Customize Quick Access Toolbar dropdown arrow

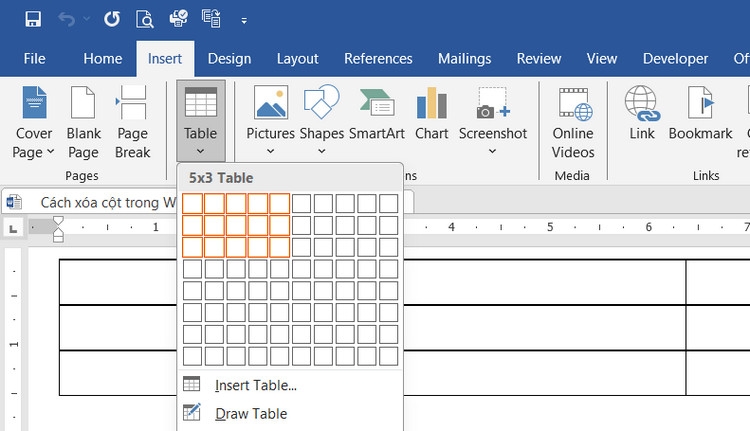pos(244,21)
